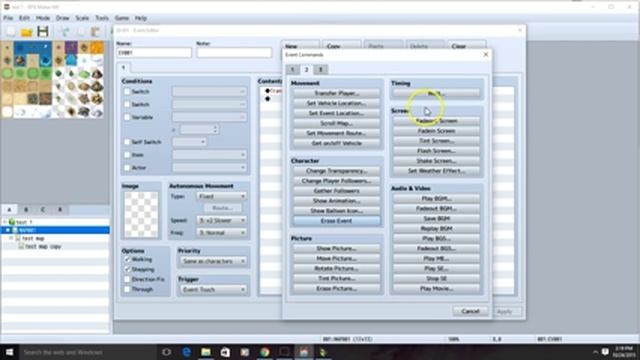
Task: Launch Google Chrome from the taskbar
Action: point(264,352)
